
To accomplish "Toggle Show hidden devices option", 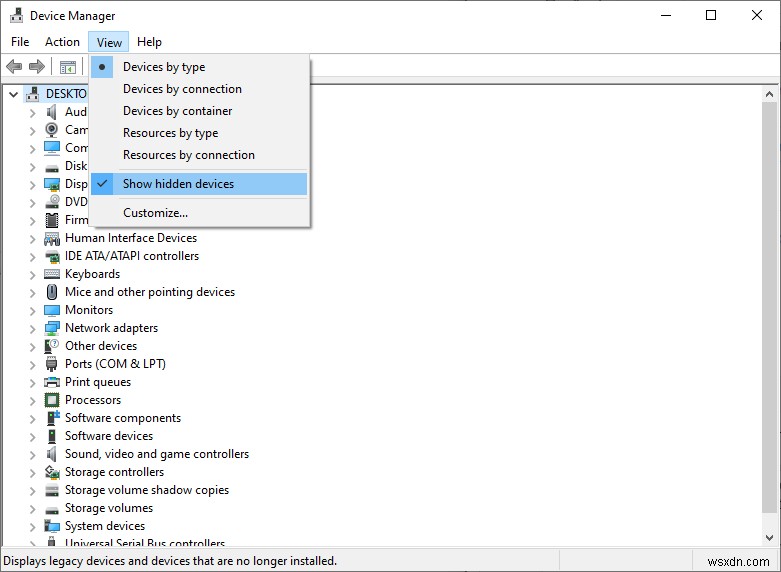I will [x=199, y=184].
